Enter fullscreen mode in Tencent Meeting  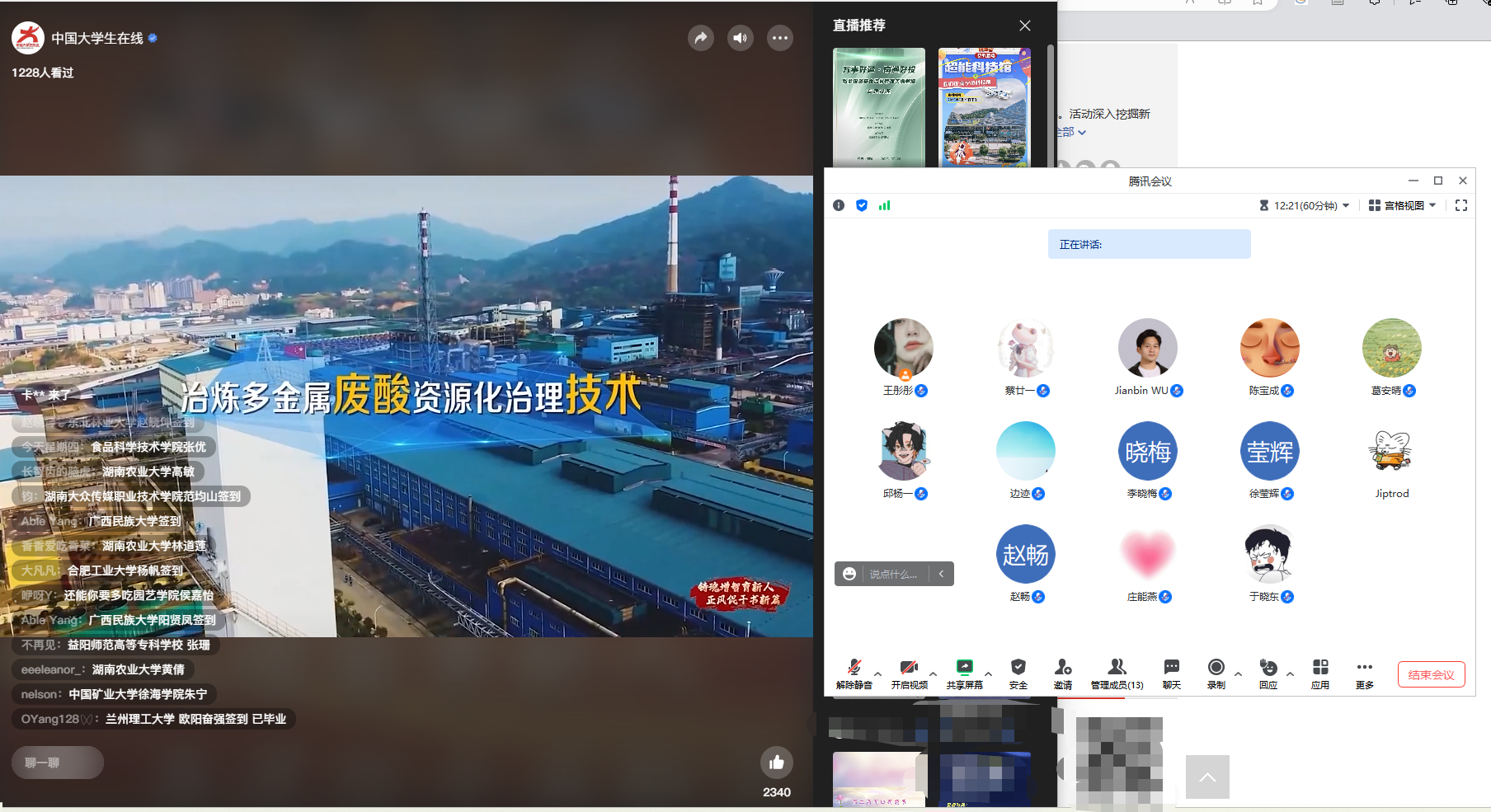pos(1461,205)
